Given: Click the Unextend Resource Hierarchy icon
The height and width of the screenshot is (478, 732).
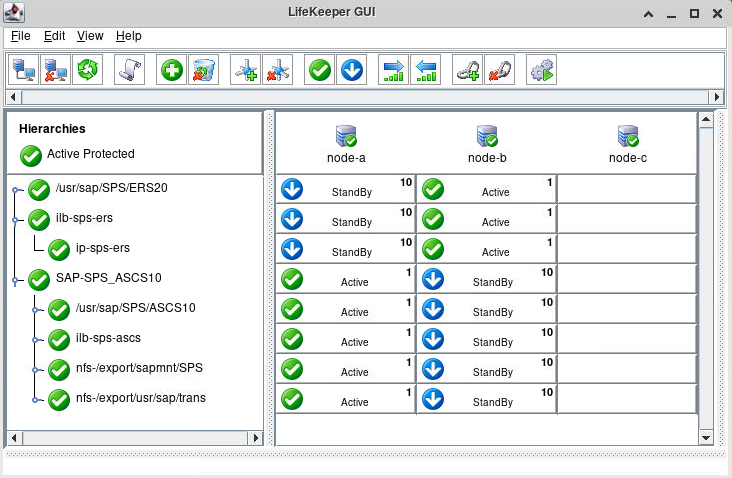Looking at the screenshot, I should tap(425, 70).
